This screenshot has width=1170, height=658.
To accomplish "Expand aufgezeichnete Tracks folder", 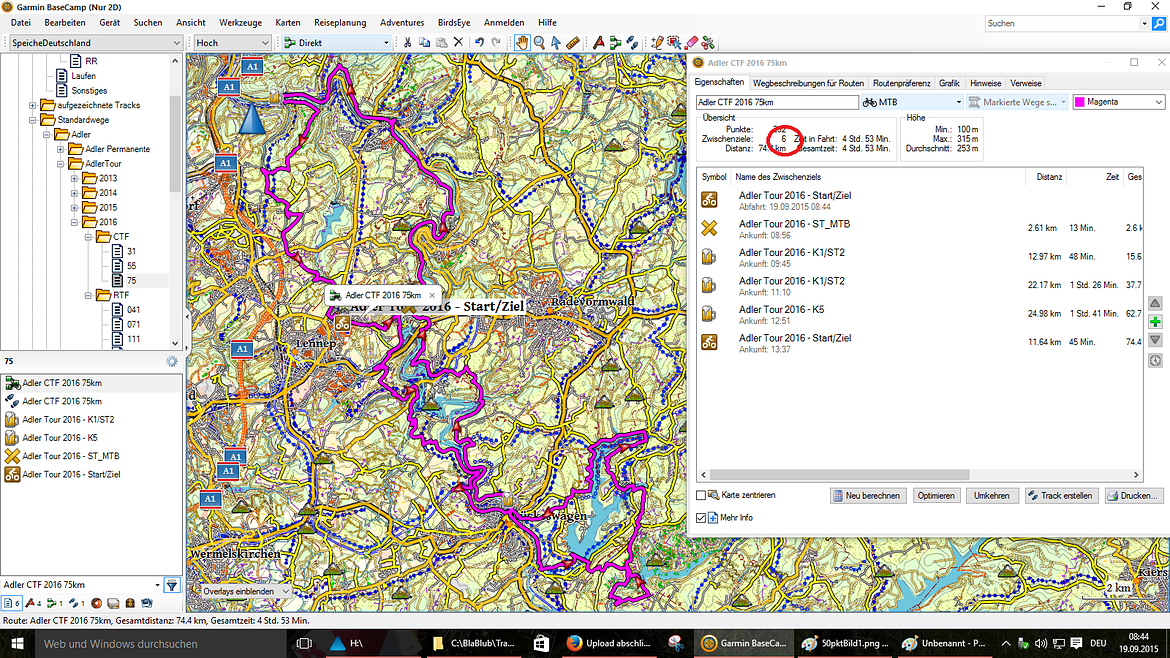I will 32,105.
